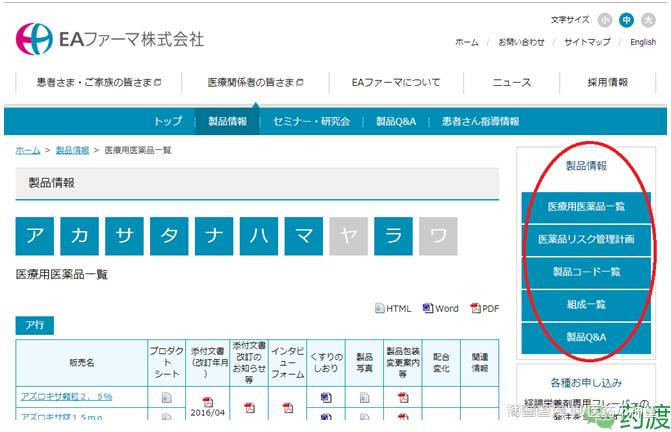Click the 販売名 column header

82,363
